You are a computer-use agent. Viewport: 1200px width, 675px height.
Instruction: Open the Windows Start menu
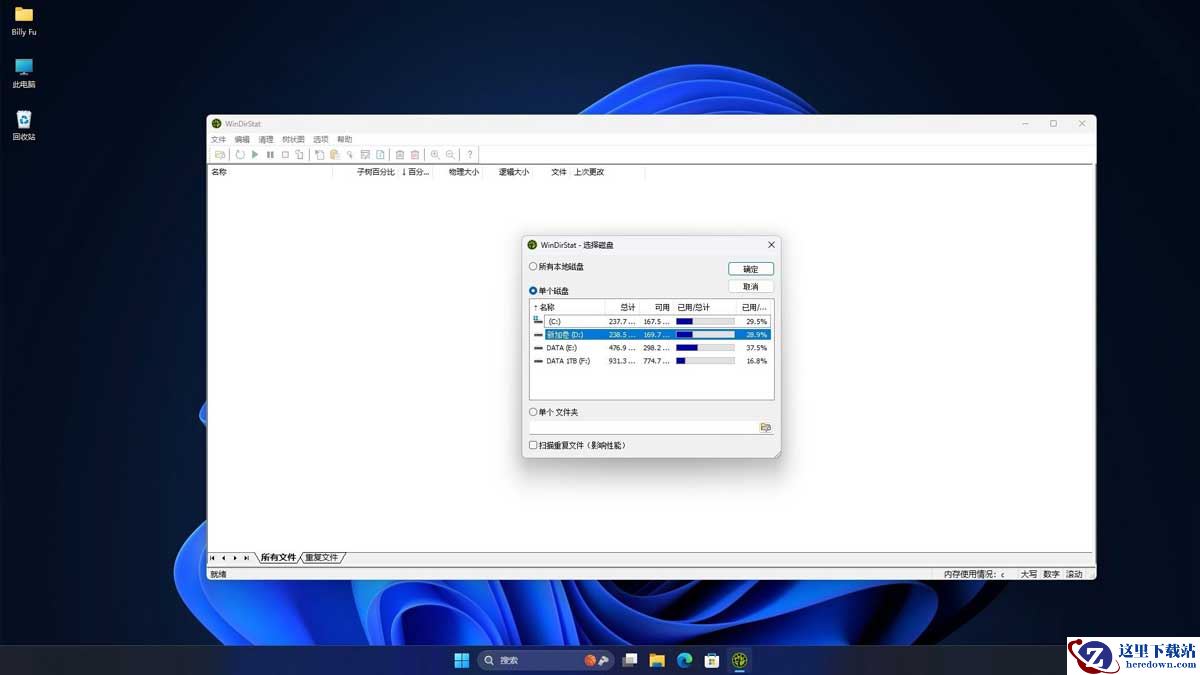pyautogui.click(x=461, y=660)
